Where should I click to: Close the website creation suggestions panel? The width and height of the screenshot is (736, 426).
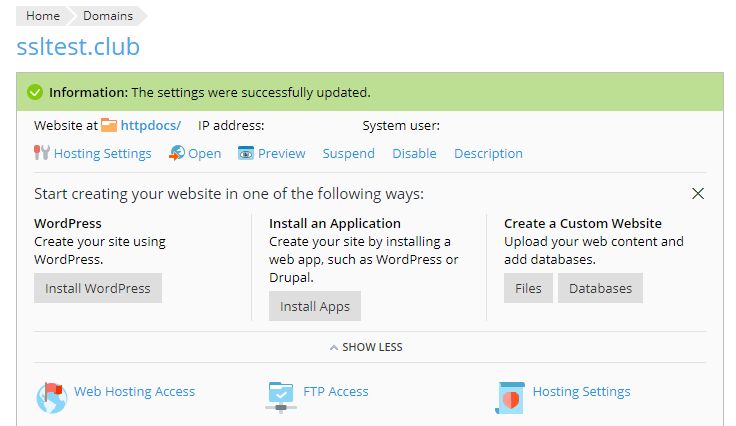click(698, 193)
